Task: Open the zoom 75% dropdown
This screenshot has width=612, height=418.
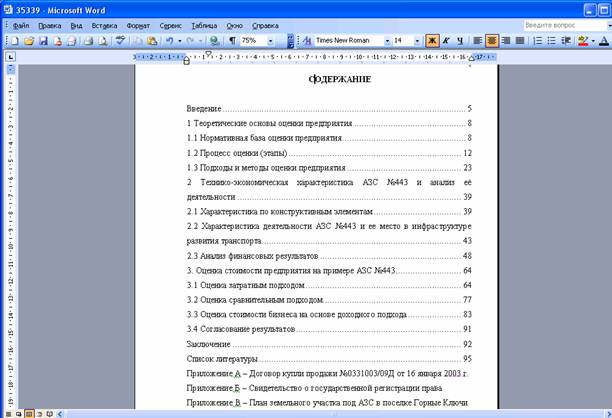Action: tap(270, 41)
